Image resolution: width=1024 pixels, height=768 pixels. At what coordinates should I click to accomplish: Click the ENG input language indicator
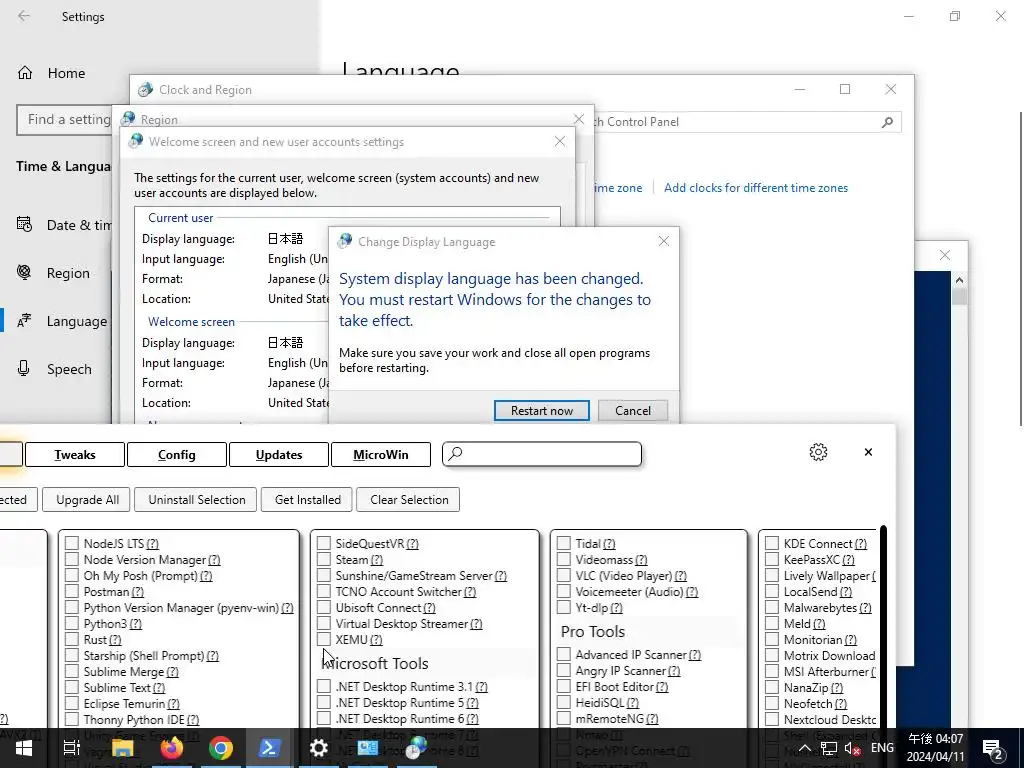click(882, 748)
